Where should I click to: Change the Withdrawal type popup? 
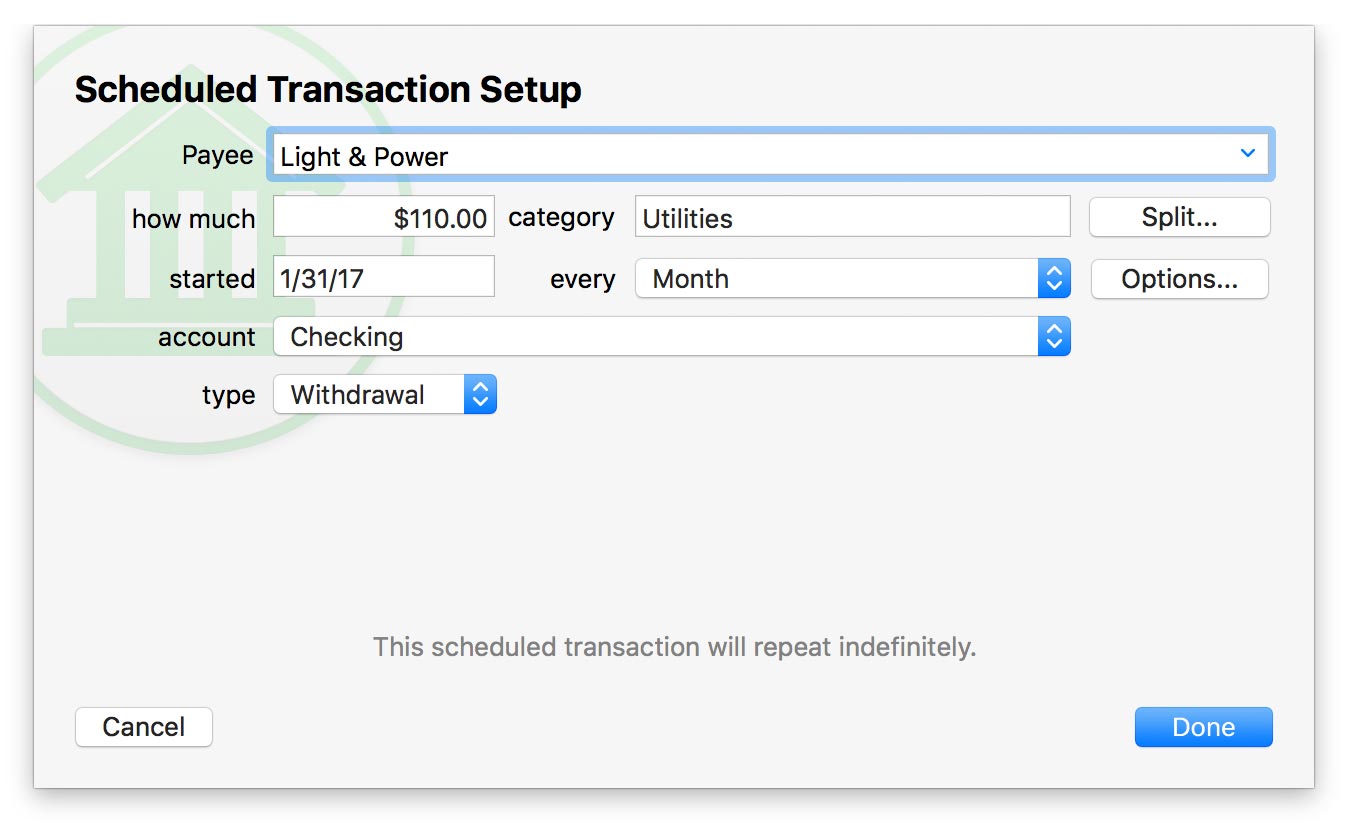coord(384,395)
